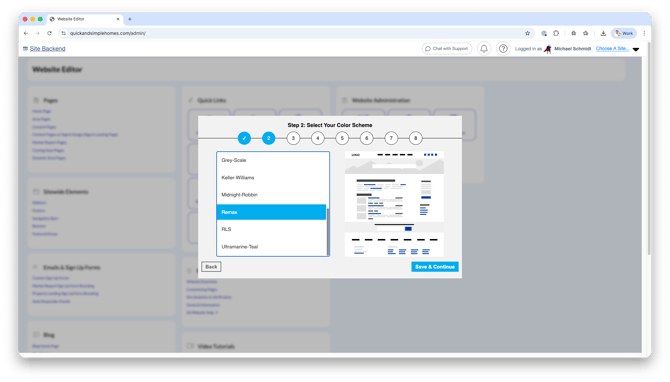Viewport: 670px width, 382px height.
Task: Jump to step 3 circle
Action: pos(293,138)
